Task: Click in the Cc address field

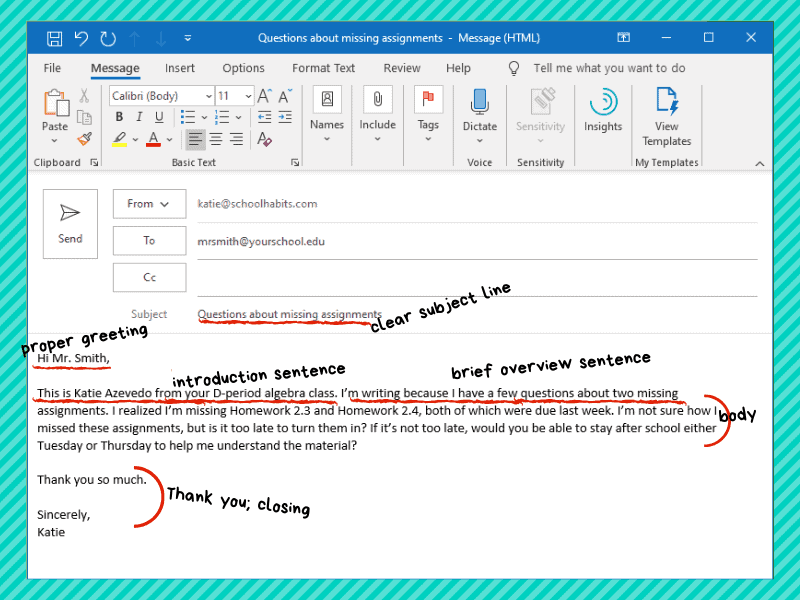Action: point(475,278)
